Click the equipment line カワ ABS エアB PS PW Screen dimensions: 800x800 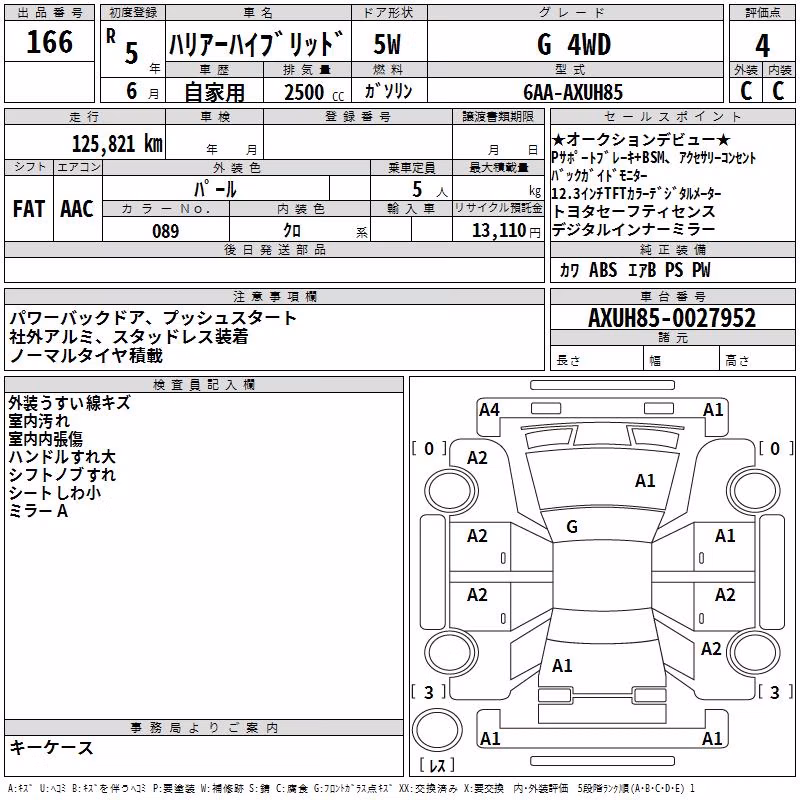[x=635, y=270]
